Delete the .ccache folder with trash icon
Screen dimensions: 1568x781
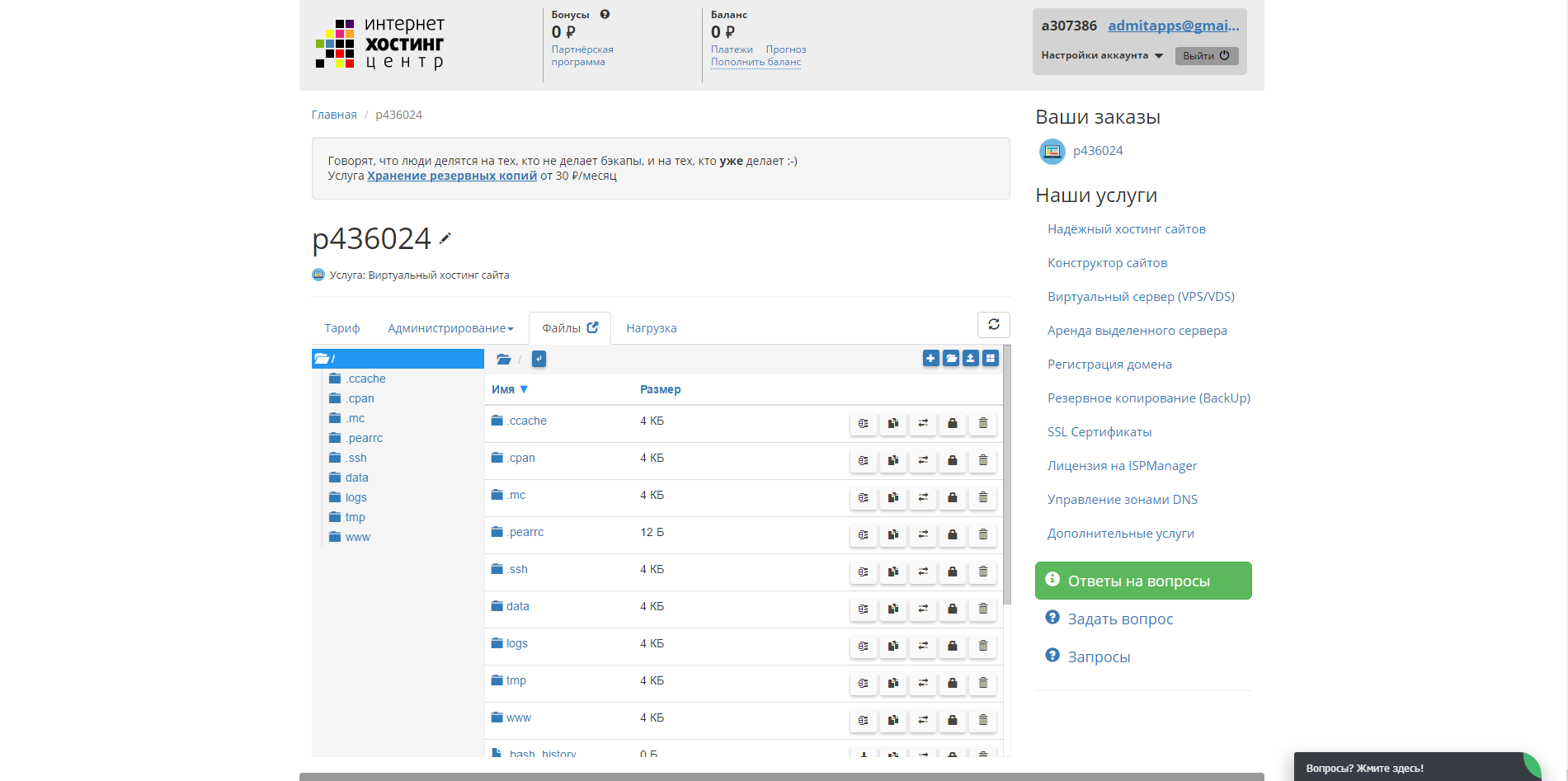pyautogui.click(x=982, y=423)
